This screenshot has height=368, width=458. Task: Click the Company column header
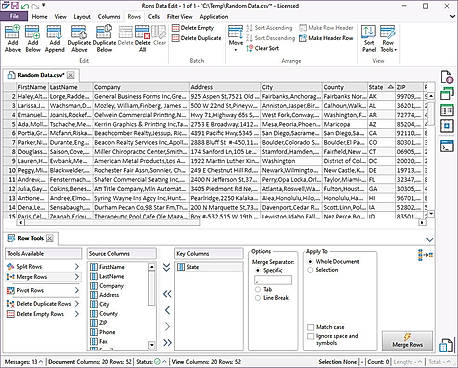tap(141, 87)
